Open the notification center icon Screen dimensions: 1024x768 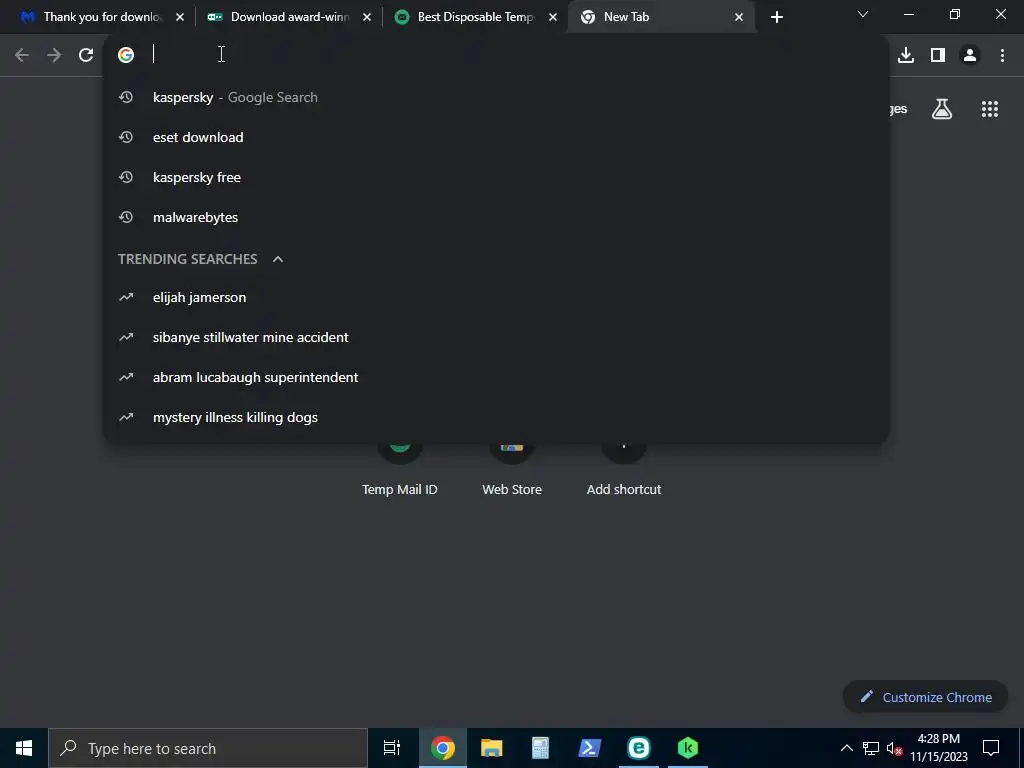(991, 748)
